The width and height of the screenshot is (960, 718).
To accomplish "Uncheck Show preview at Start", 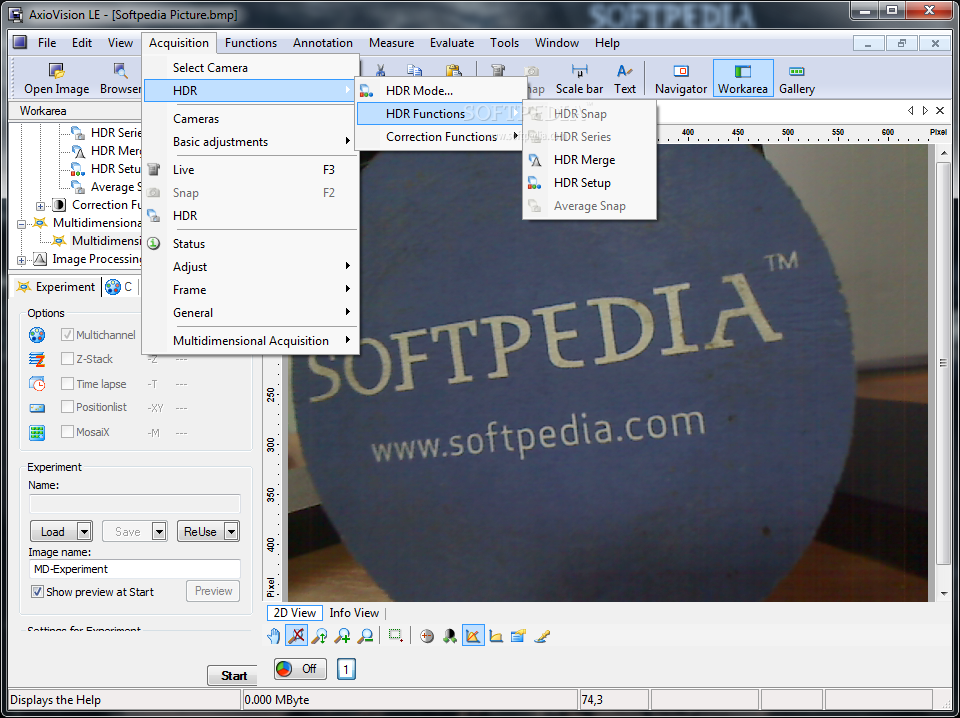I will tap(37, 592).
